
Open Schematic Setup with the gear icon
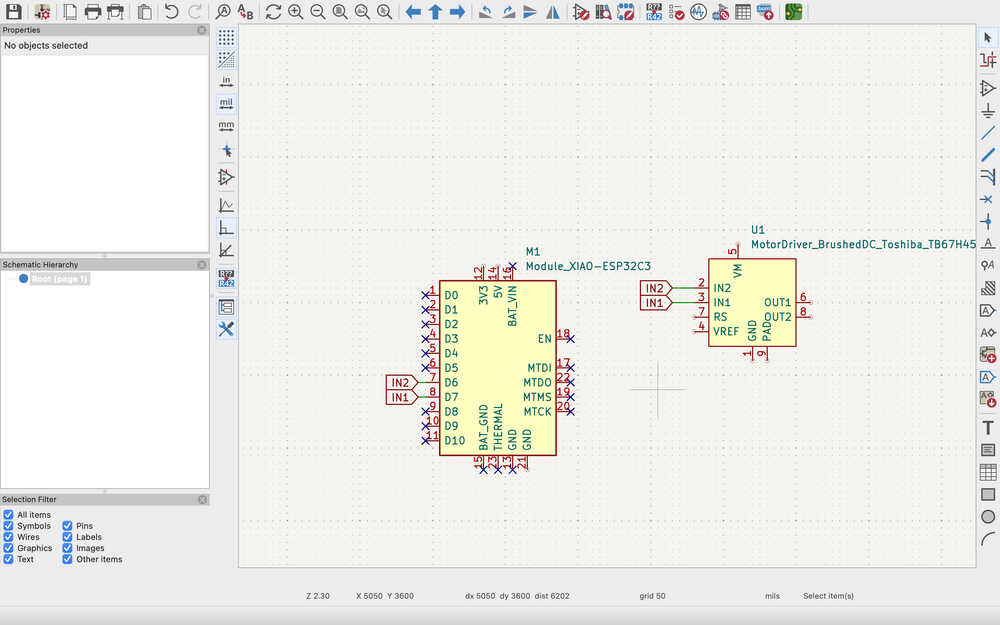43,12
